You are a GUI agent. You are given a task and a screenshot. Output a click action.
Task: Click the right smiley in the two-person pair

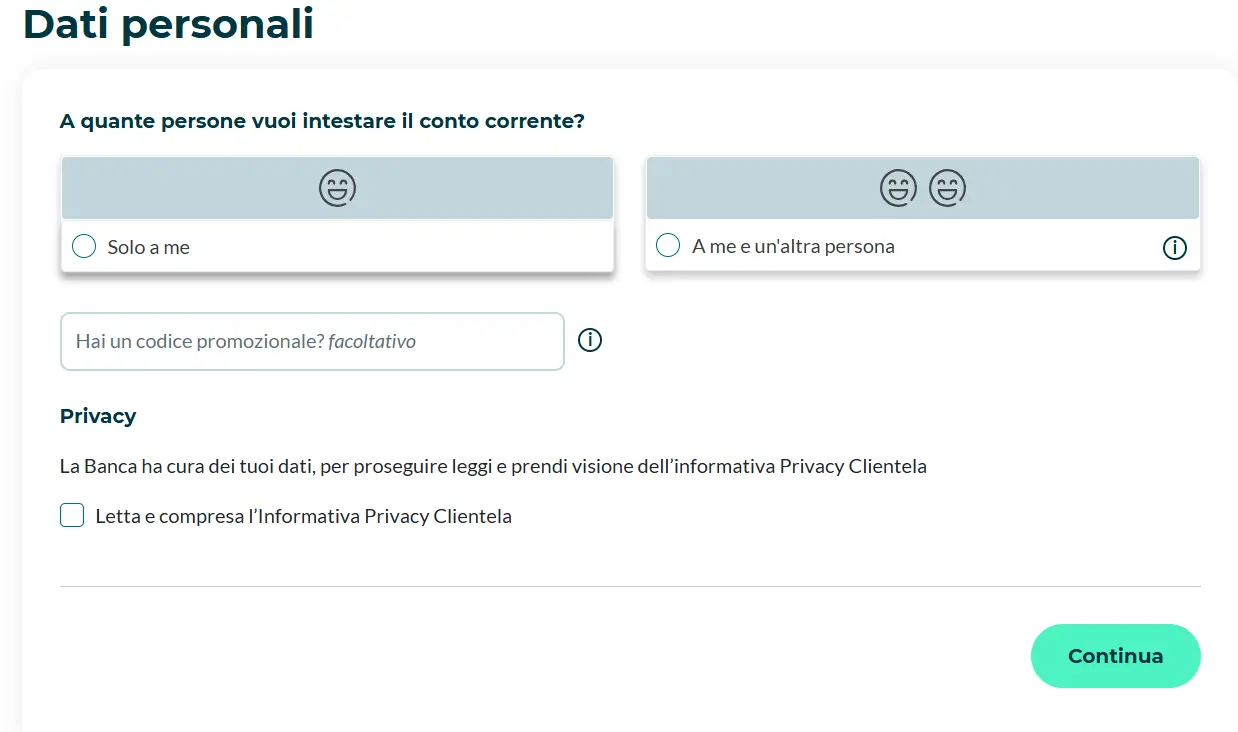[947, 188]
